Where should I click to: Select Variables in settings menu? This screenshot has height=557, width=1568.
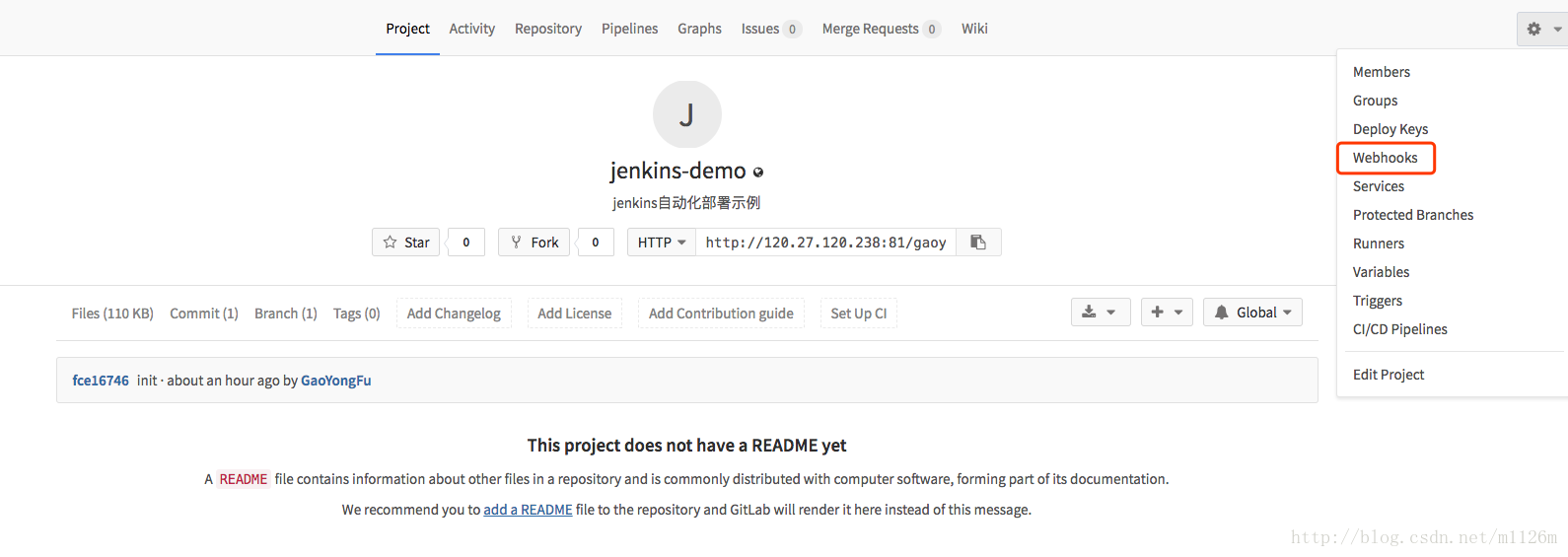[x=1381, y=272]
